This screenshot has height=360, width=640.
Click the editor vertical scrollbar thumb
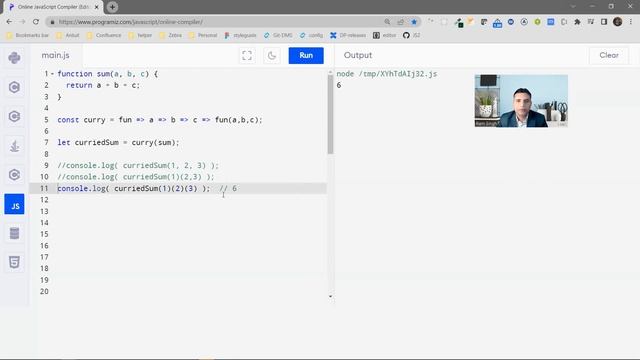pos(330,114)
